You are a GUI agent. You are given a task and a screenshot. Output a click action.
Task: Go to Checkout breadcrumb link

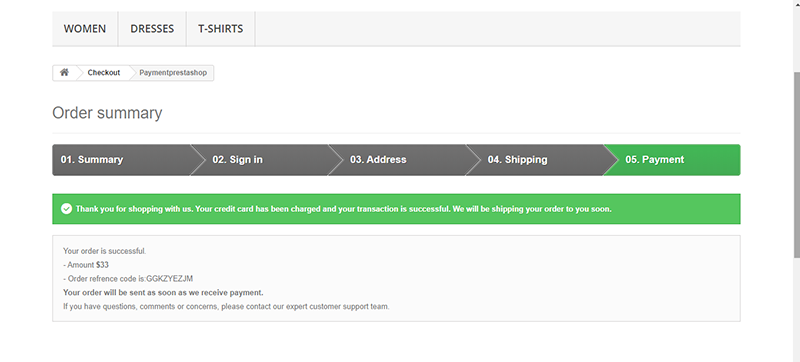pyautogui.click(x=104, y=72)
